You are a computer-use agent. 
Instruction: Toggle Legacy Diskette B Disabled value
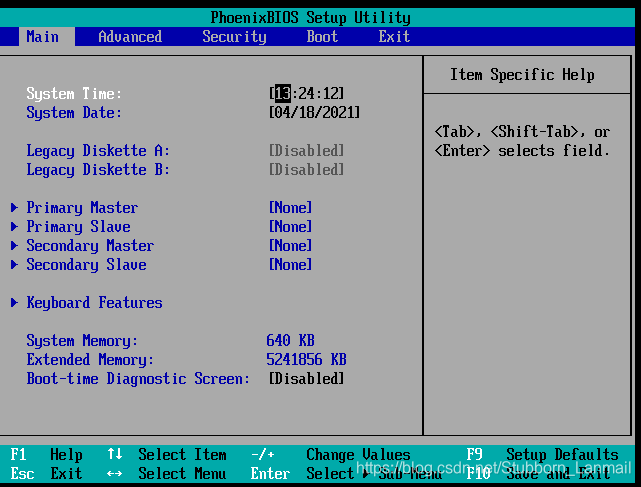(307, 170)
